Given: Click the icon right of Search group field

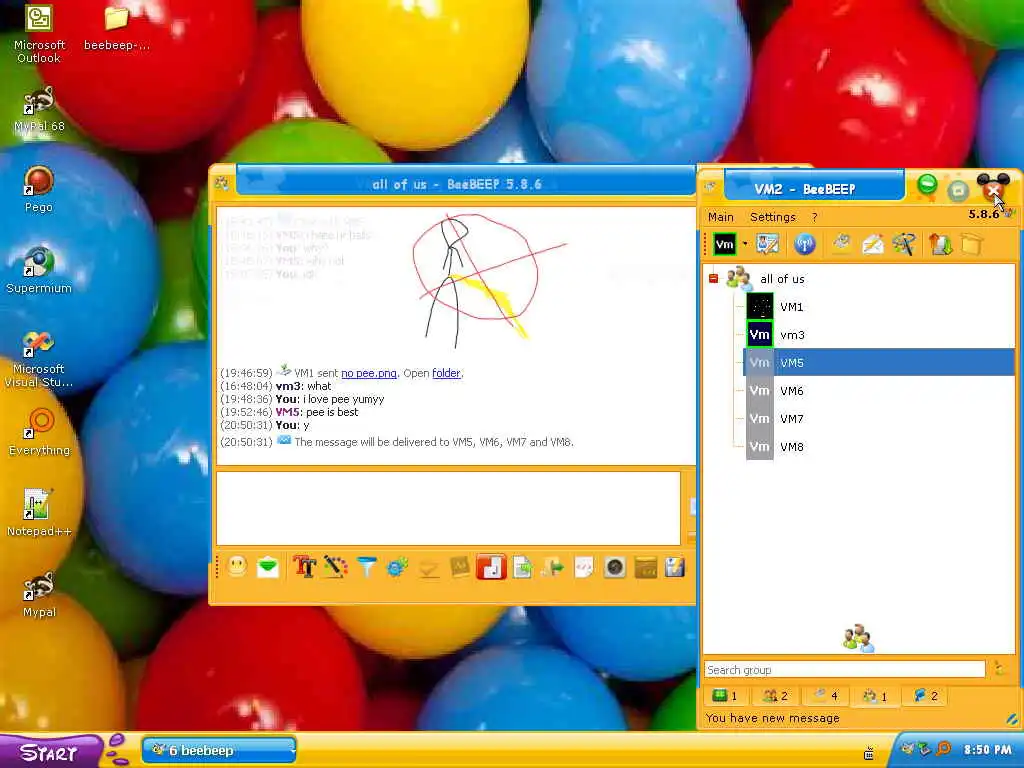Looking at the screenshot, I should (999, 668).
